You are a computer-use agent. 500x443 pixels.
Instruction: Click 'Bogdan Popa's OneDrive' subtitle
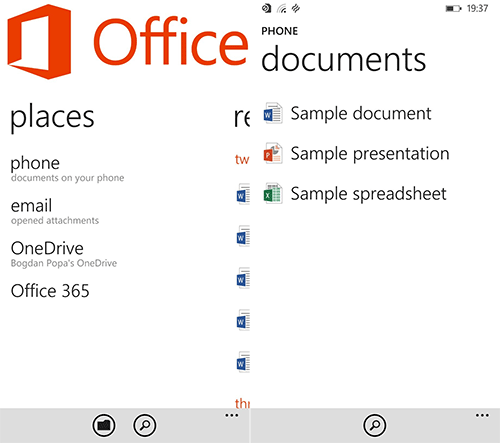point(64,263)
